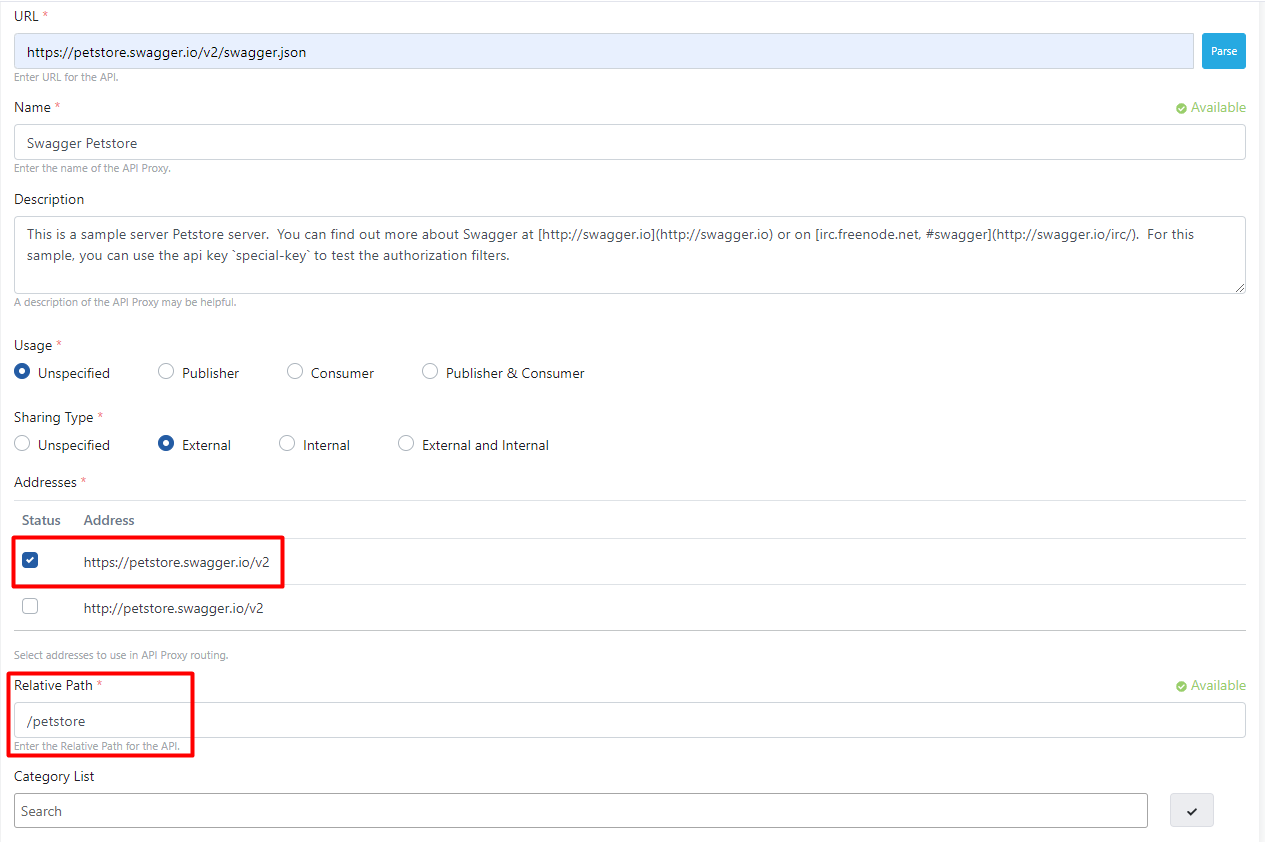Click the green Available icon beside Name
Screen dimensions: 1265x842
(x=1181, y=108)
